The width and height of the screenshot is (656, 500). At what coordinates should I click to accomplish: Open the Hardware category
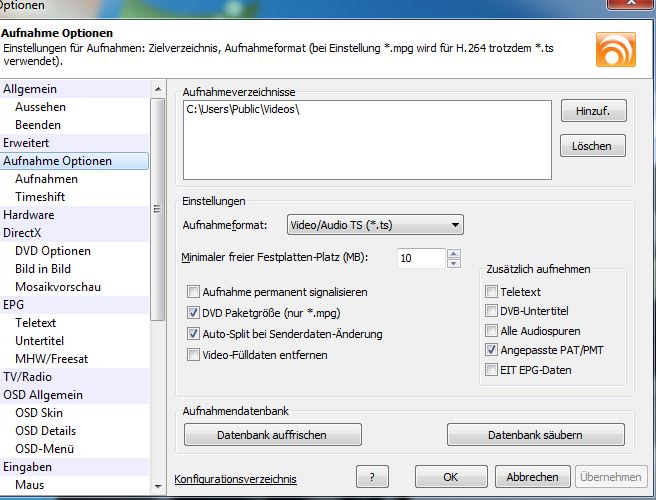(29, 215)
